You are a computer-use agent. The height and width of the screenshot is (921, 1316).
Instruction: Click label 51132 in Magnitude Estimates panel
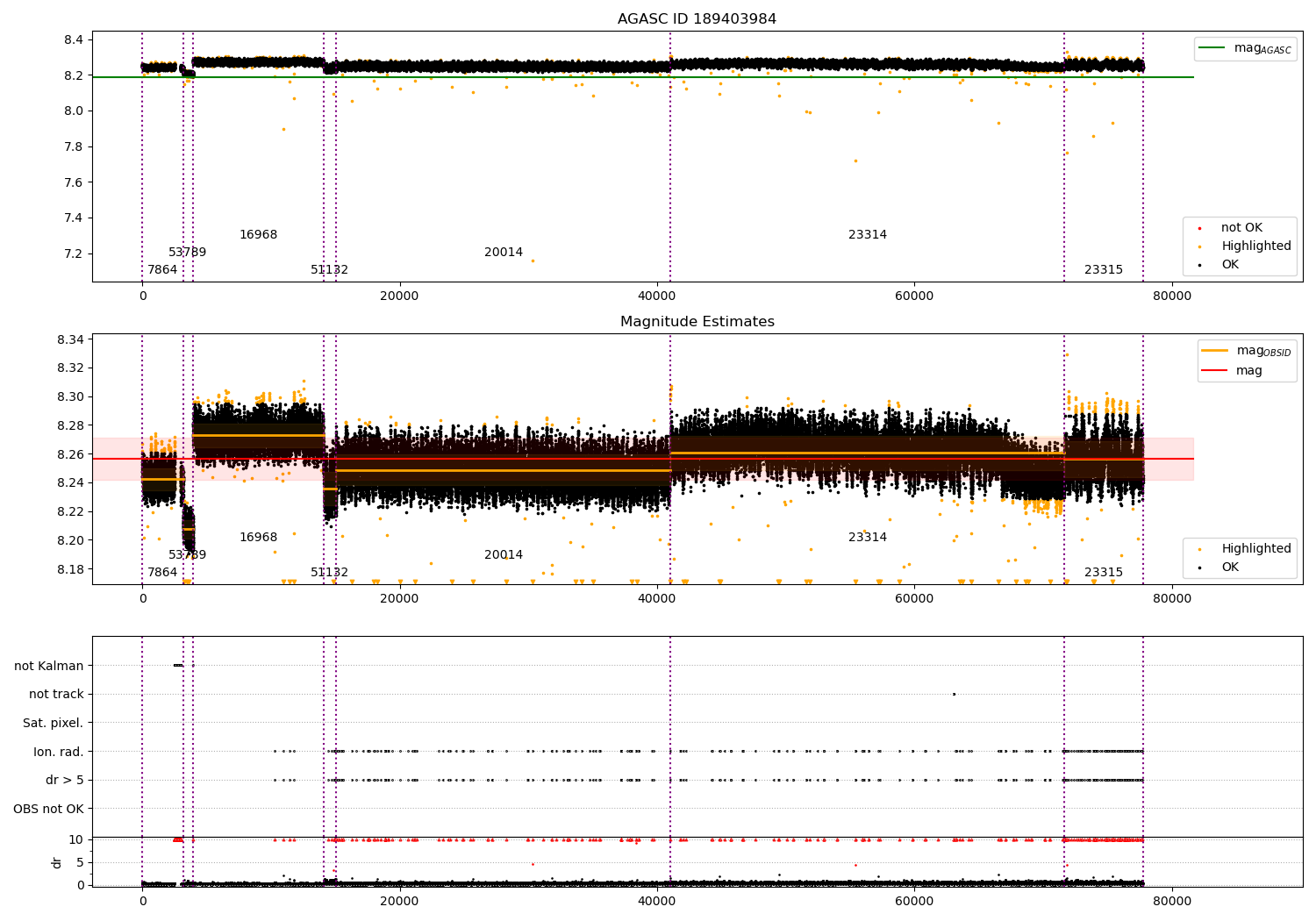click(x=329, y=573)
